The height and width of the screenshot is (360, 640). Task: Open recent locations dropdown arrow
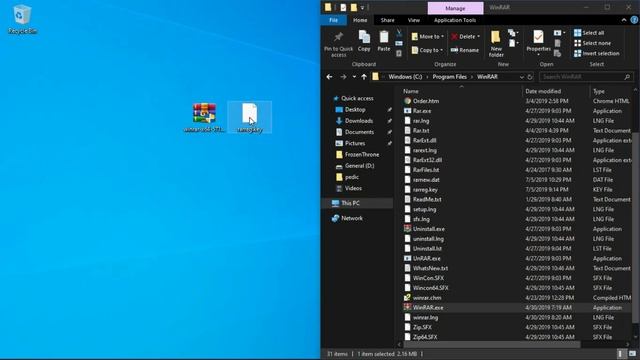(354, 77)
